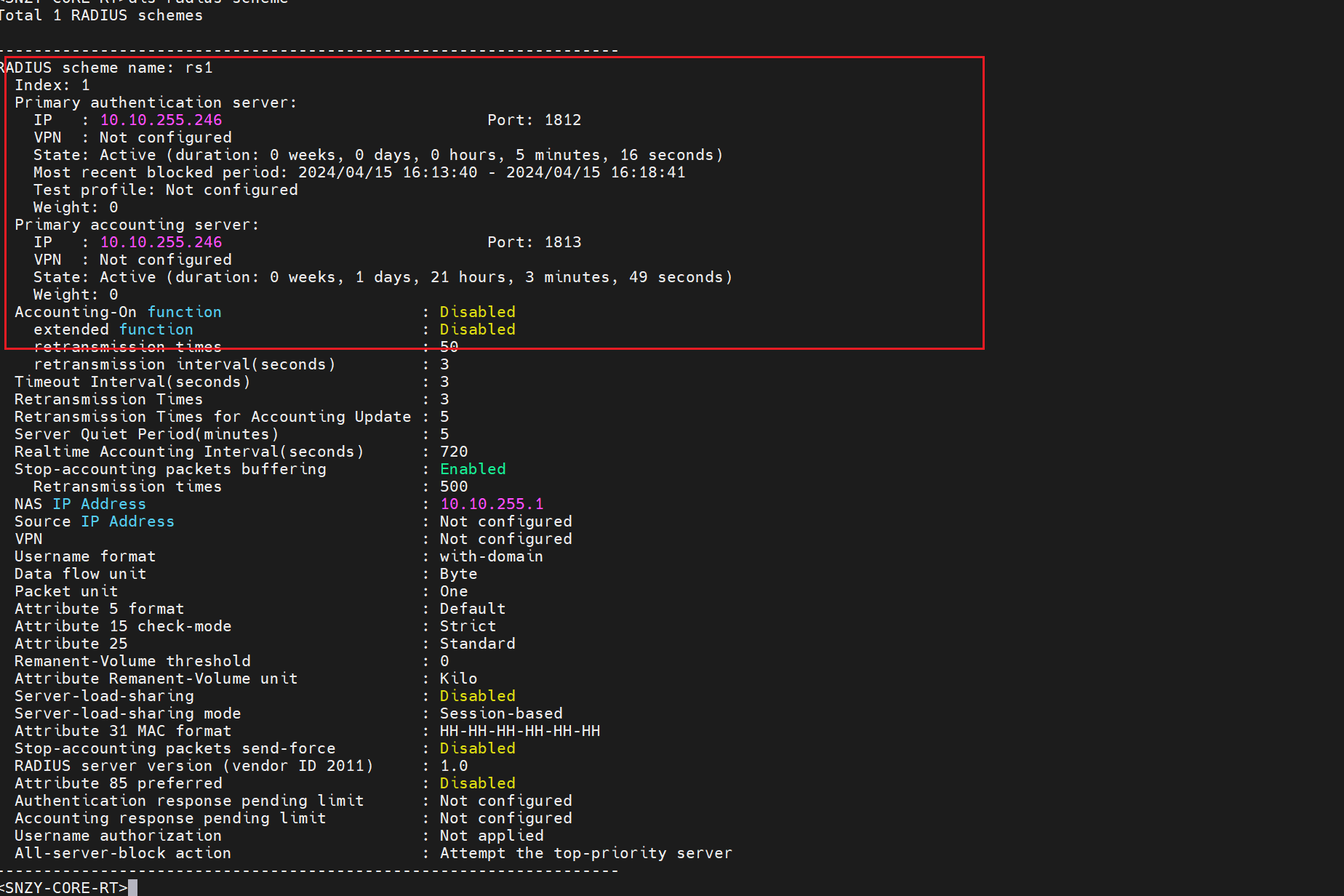Click the terminal prompt cursor after SNZY-CORE-RT
This screenshot has width=1344, height=896.
pos(132,888)
